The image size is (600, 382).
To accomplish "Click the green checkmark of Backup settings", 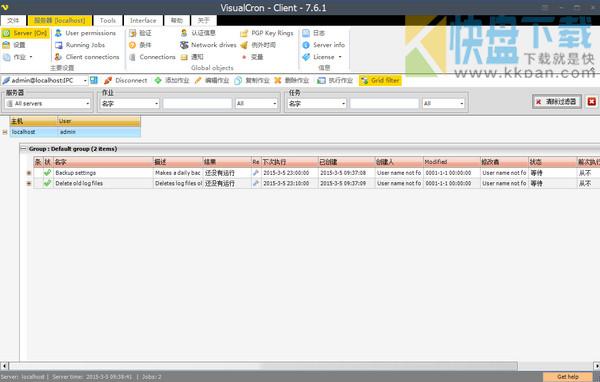I will click(47, 173).
